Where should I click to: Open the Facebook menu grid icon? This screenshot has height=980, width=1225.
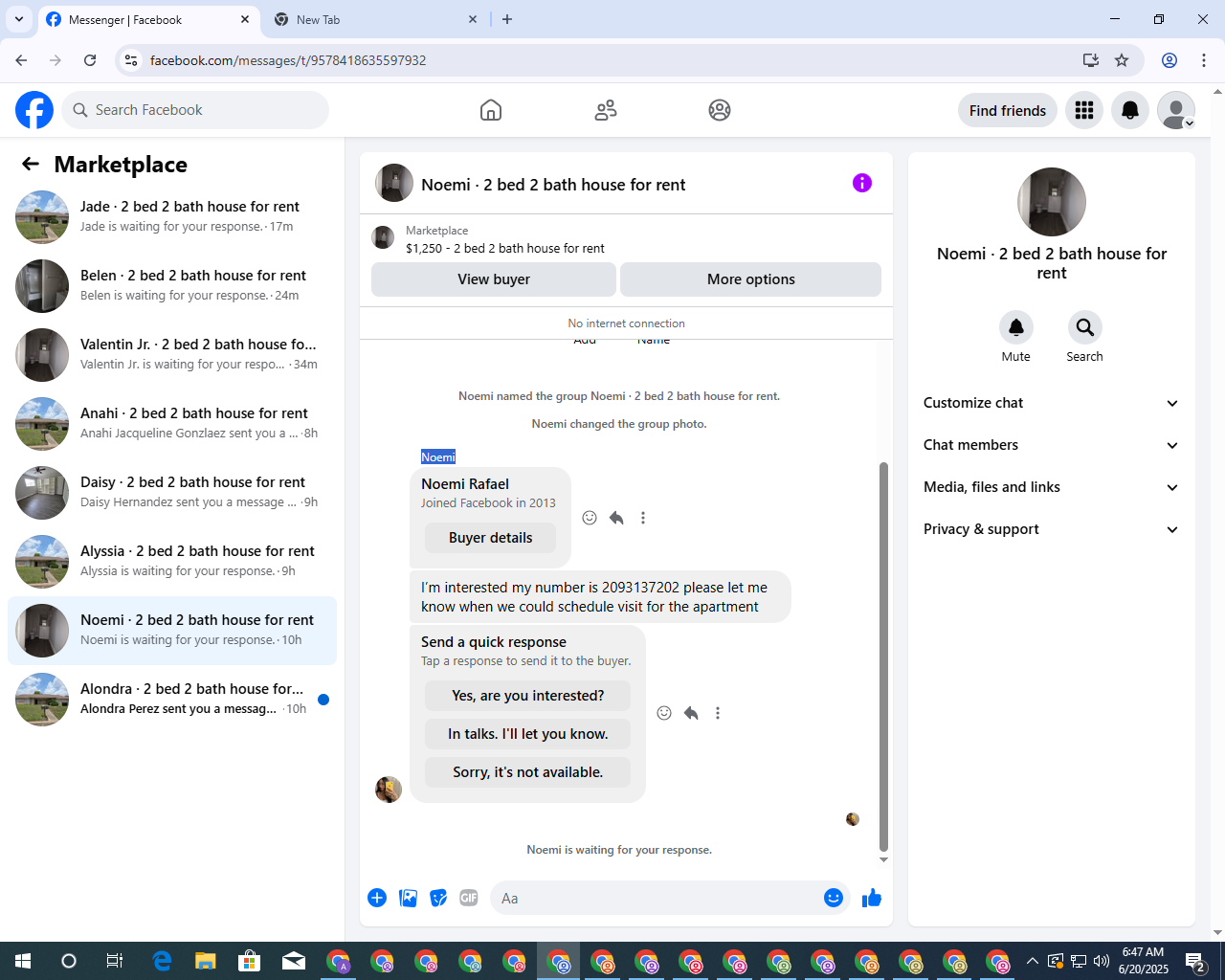click(x=1084, y=110)
